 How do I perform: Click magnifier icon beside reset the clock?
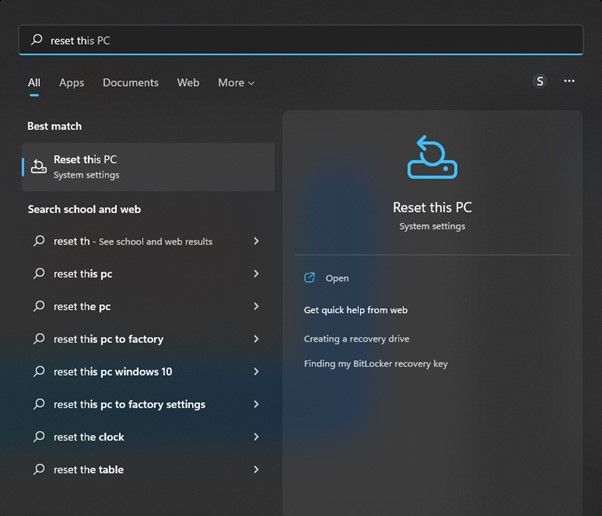[39, 437]
